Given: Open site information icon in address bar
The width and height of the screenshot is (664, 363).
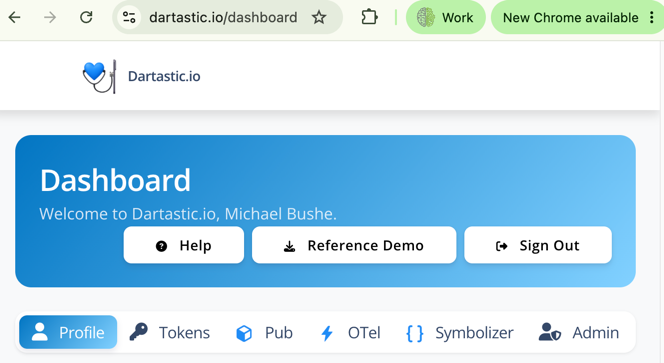Looking at the screenshot, I should tap(129, 17).
